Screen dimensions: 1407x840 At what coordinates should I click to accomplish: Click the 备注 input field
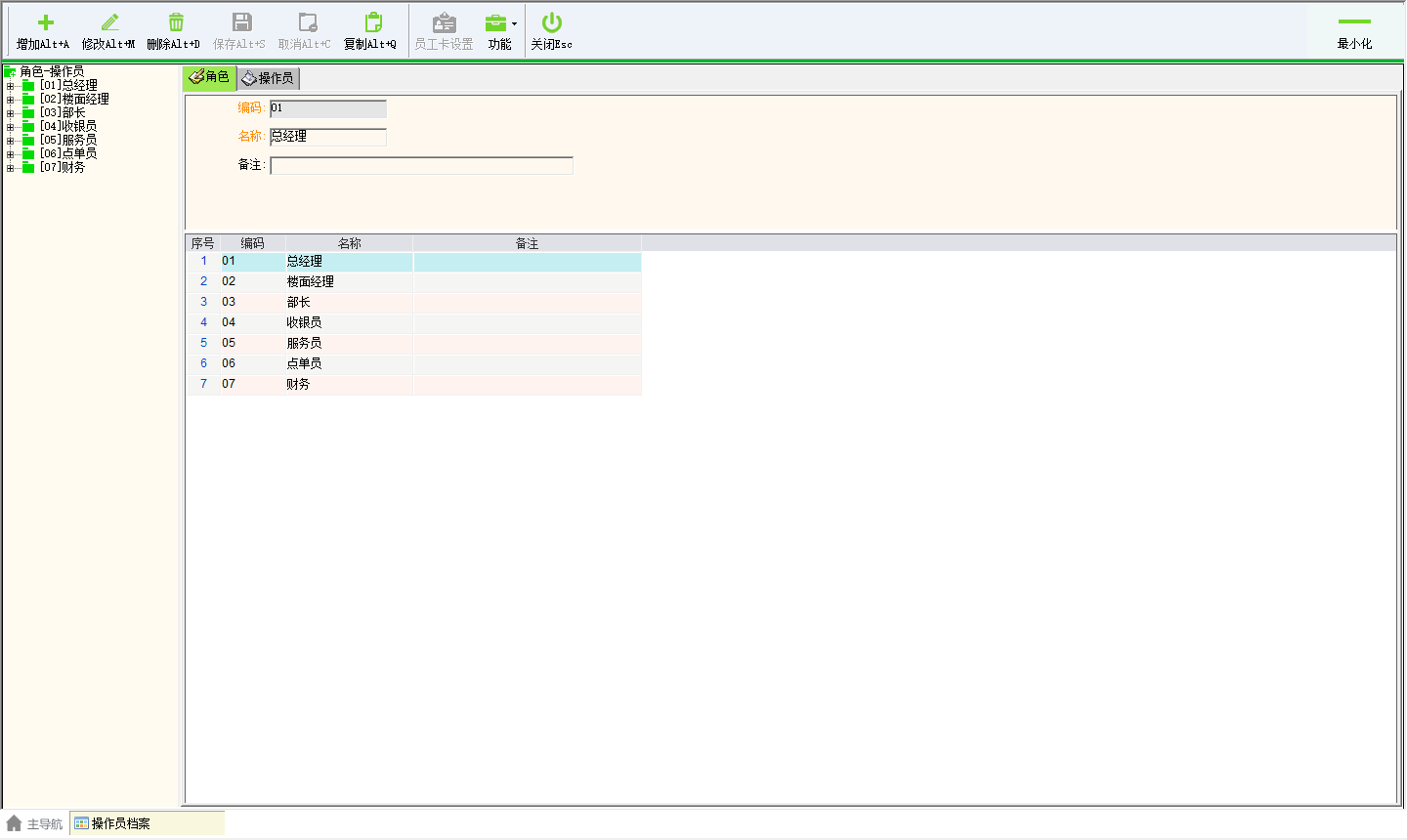421,166
